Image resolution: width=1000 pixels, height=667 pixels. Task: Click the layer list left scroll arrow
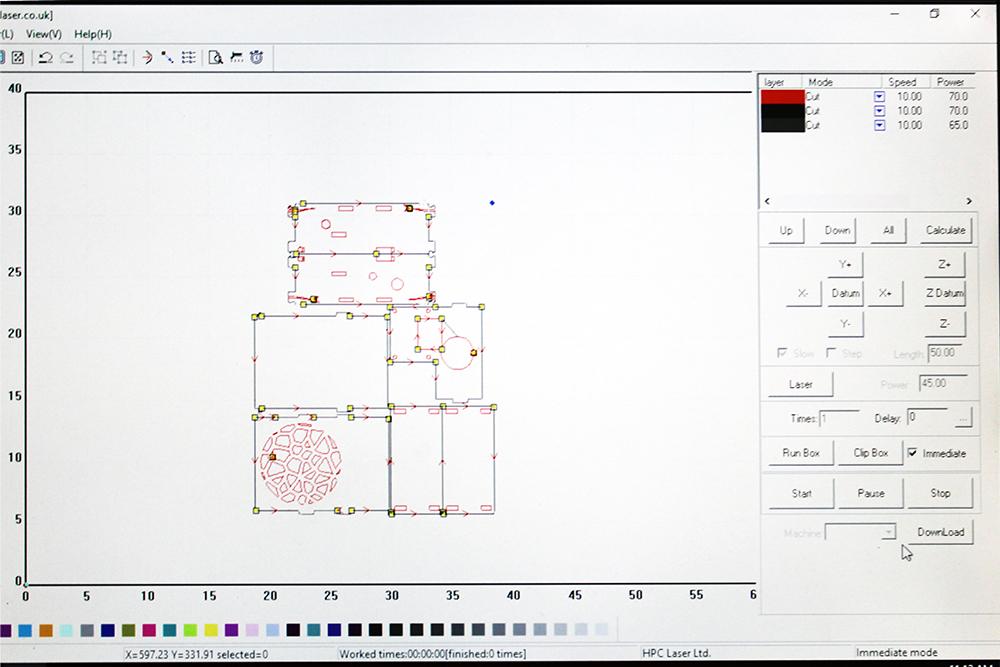(x=767, y=201)
